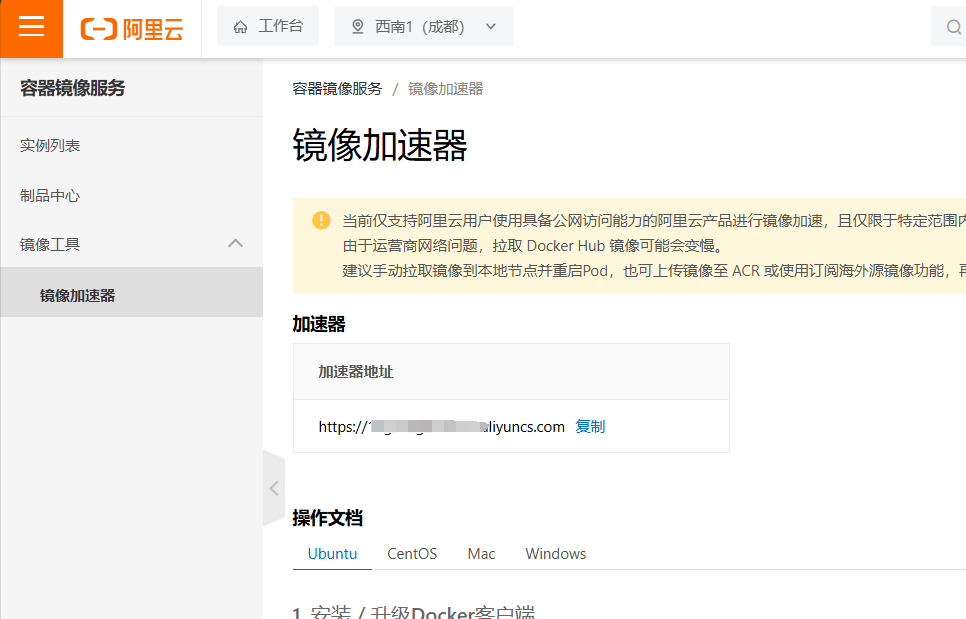Click the accelerator URL text
Image resolution: width=966 pixels, height=619 pixels.
(x=441, y=427)
